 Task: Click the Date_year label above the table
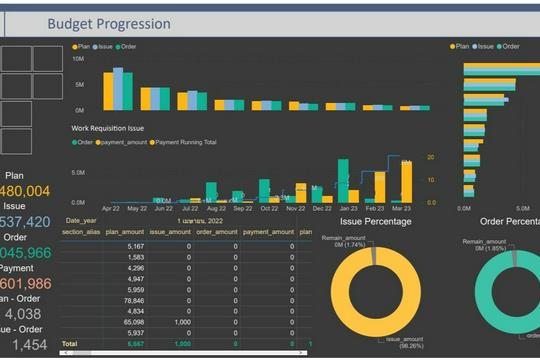pos(81,220)
